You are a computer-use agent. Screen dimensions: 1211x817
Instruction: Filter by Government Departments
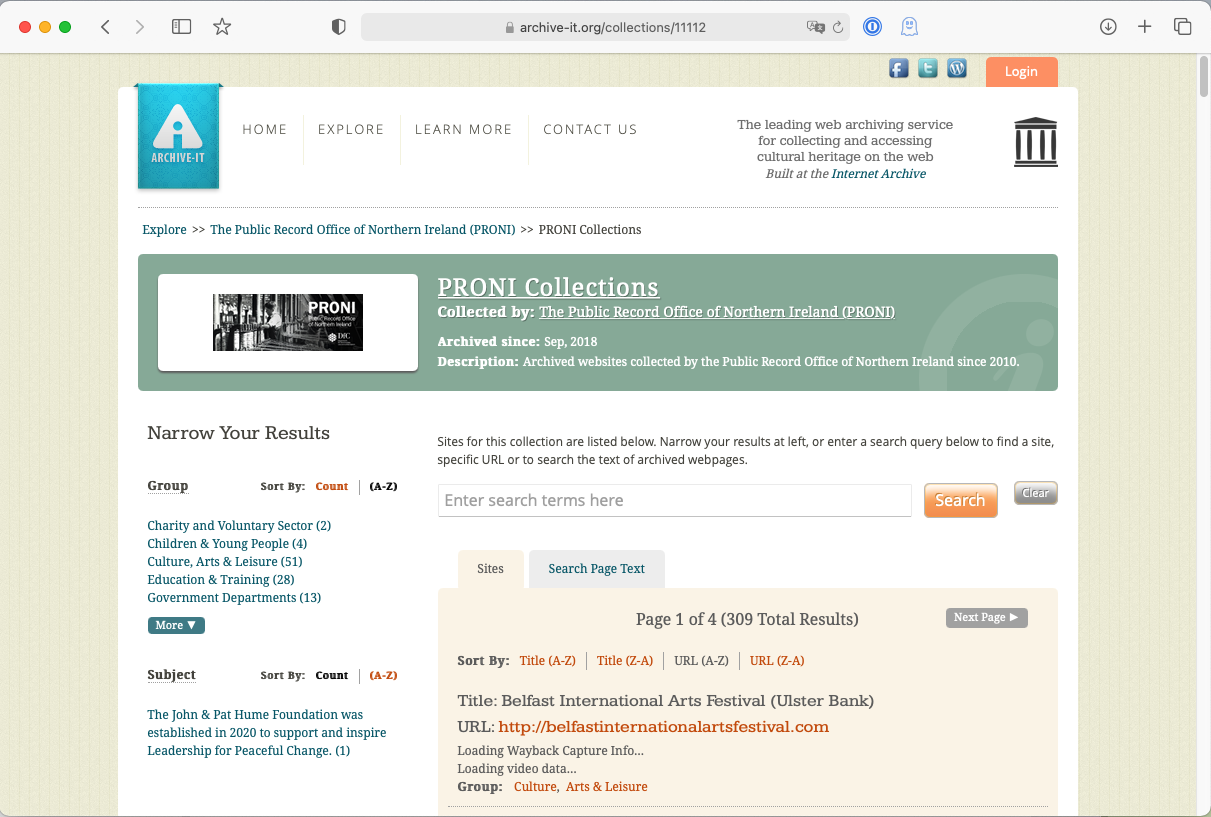(x=234, y=598)
